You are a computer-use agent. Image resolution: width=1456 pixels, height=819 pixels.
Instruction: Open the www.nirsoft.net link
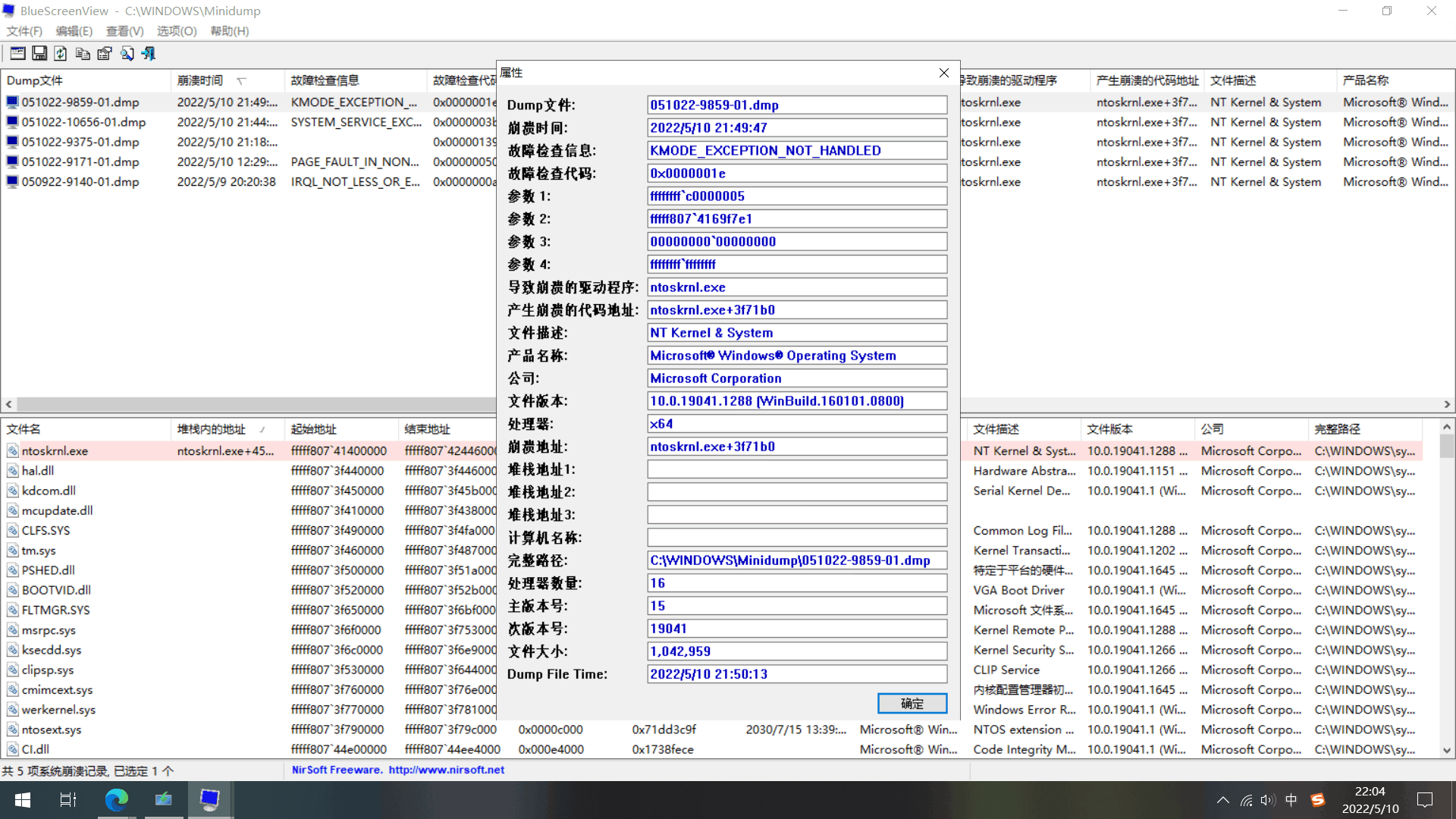(446, 770)
